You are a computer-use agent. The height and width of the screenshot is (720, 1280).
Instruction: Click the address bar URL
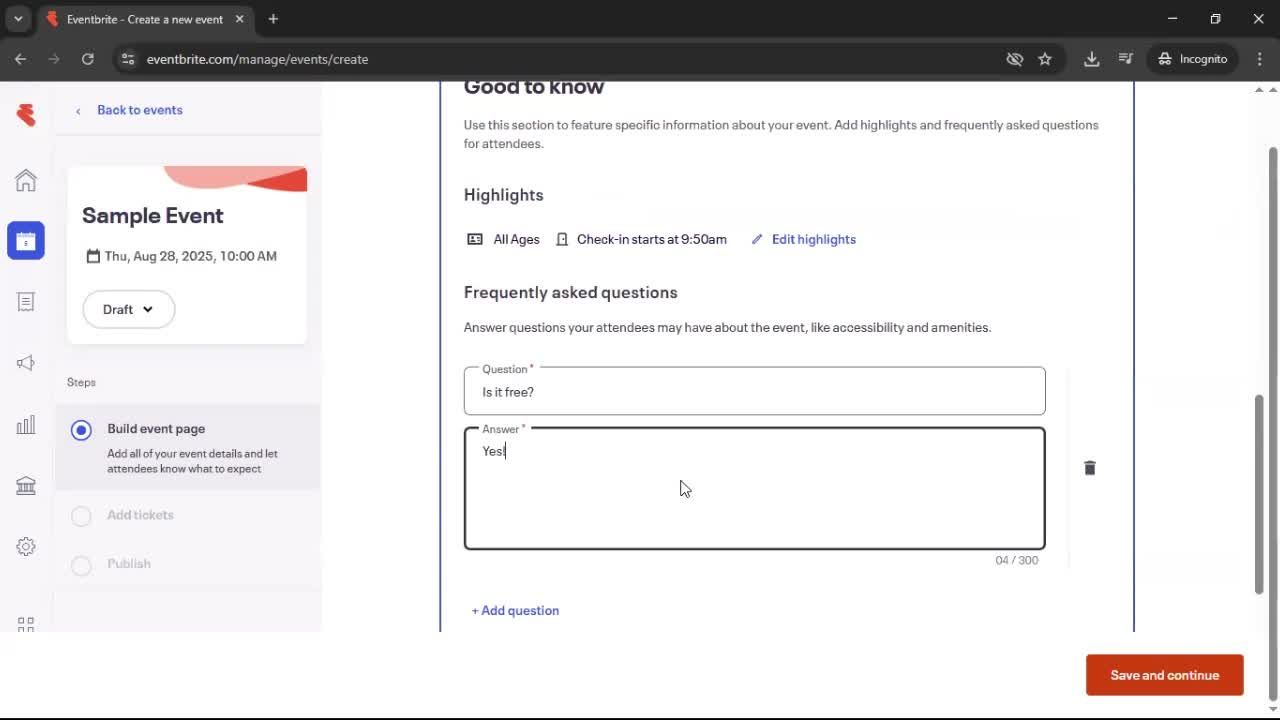(257, 59)
